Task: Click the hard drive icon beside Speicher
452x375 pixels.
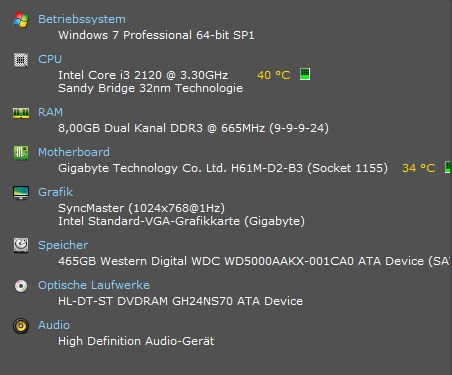Action: click(x=21, y=245)
